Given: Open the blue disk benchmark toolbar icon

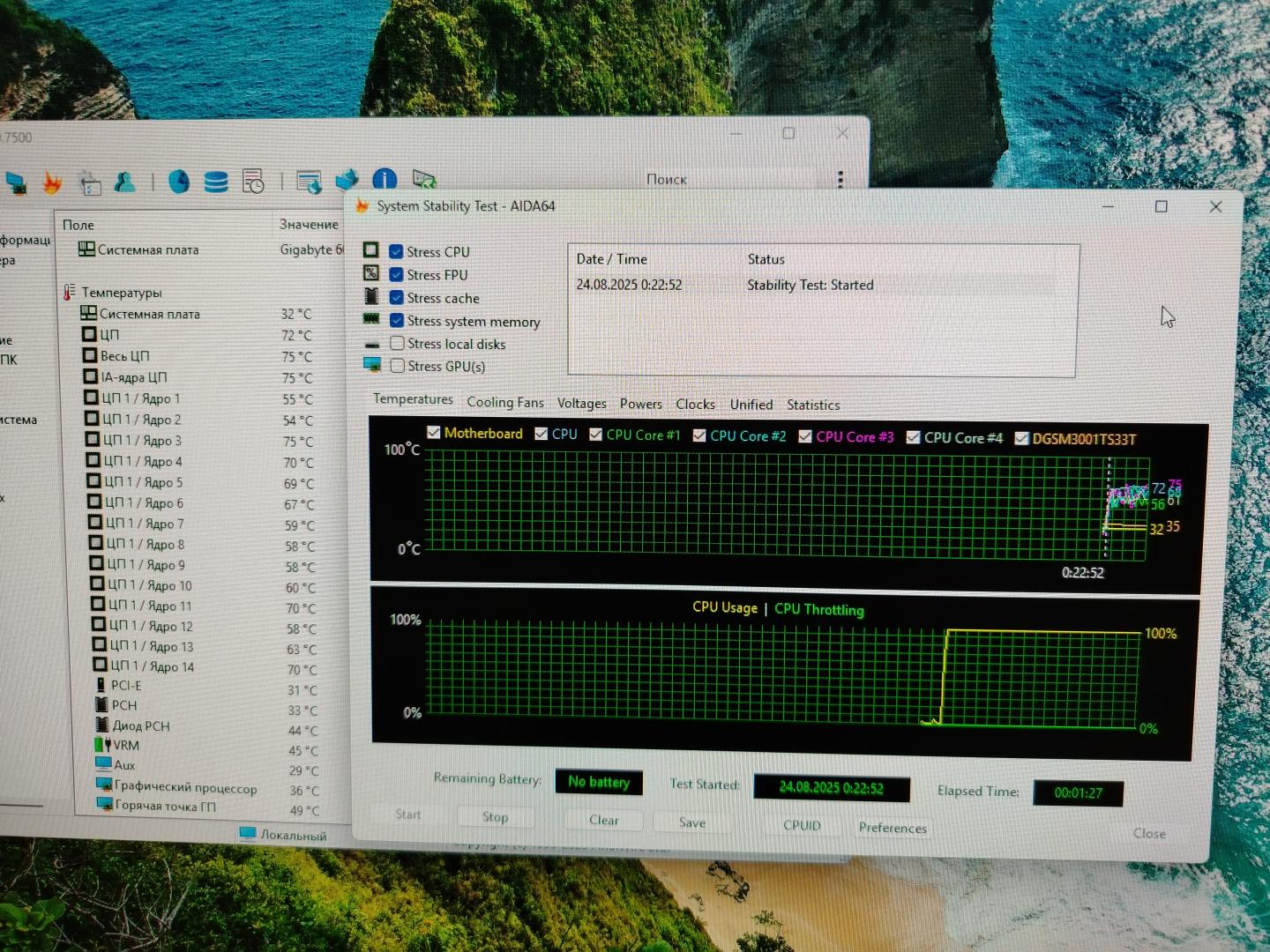Looking at the screenshot, I should click(179, 182).
